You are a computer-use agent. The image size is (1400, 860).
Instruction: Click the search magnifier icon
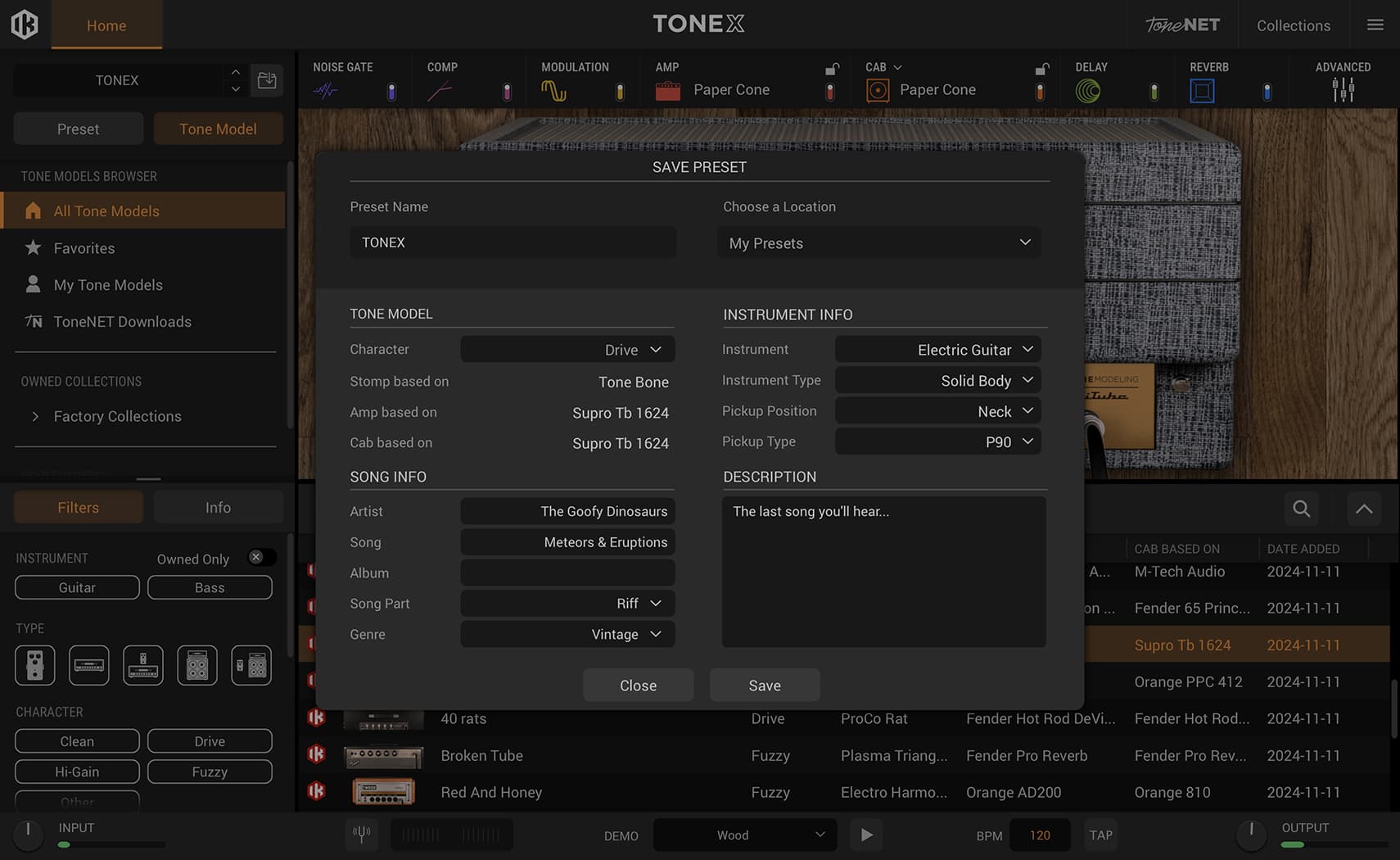pyautogui.click(x=1301, y=509)
